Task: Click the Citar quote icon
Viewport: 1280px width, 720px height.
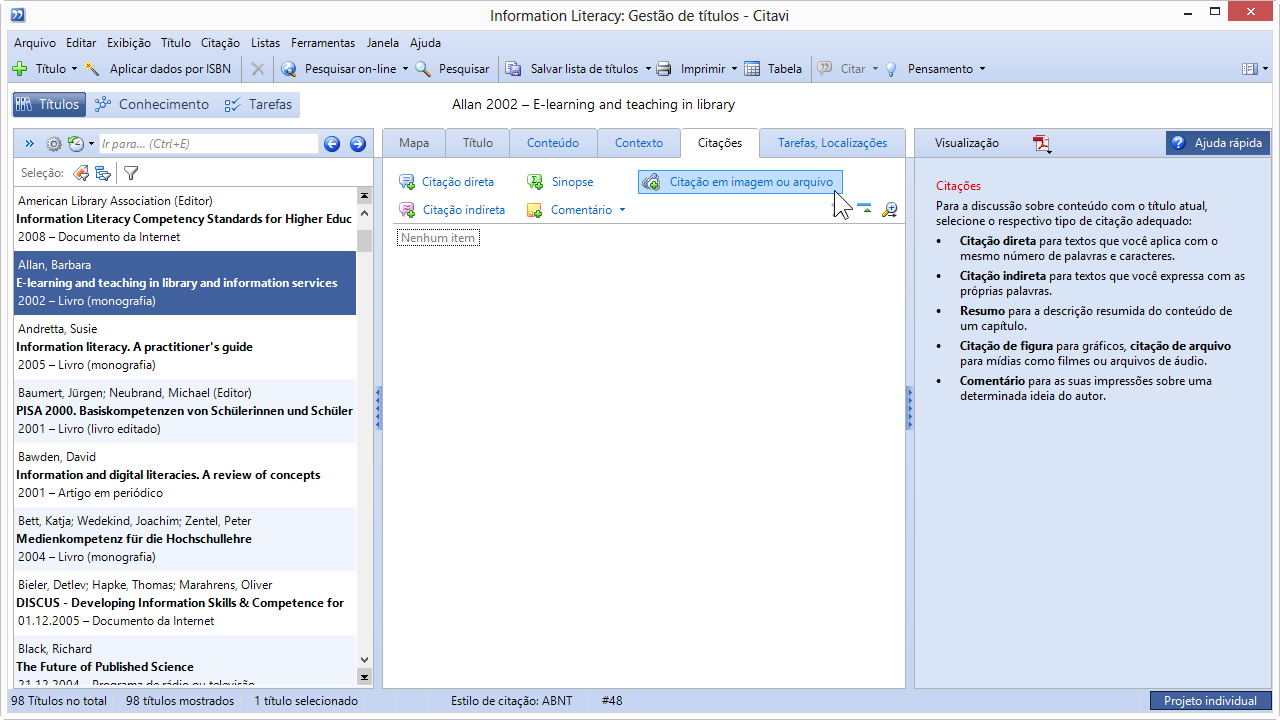Action: click(x=825, y=69)
